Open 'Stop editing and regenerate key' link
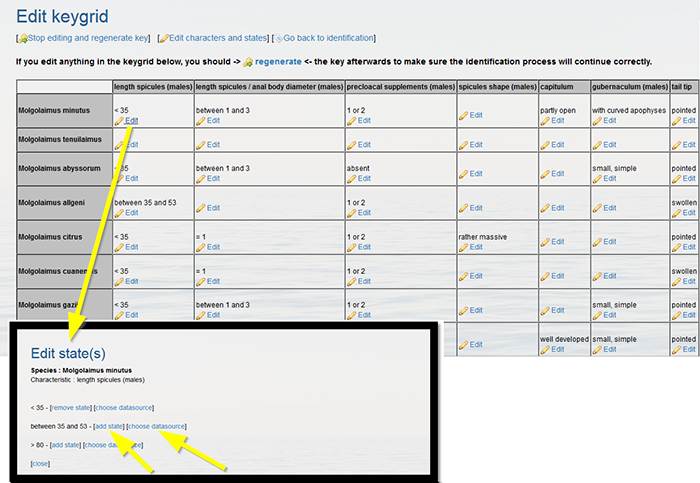The height and width of the screenshot is (483, 700). (x=87, y=38)
